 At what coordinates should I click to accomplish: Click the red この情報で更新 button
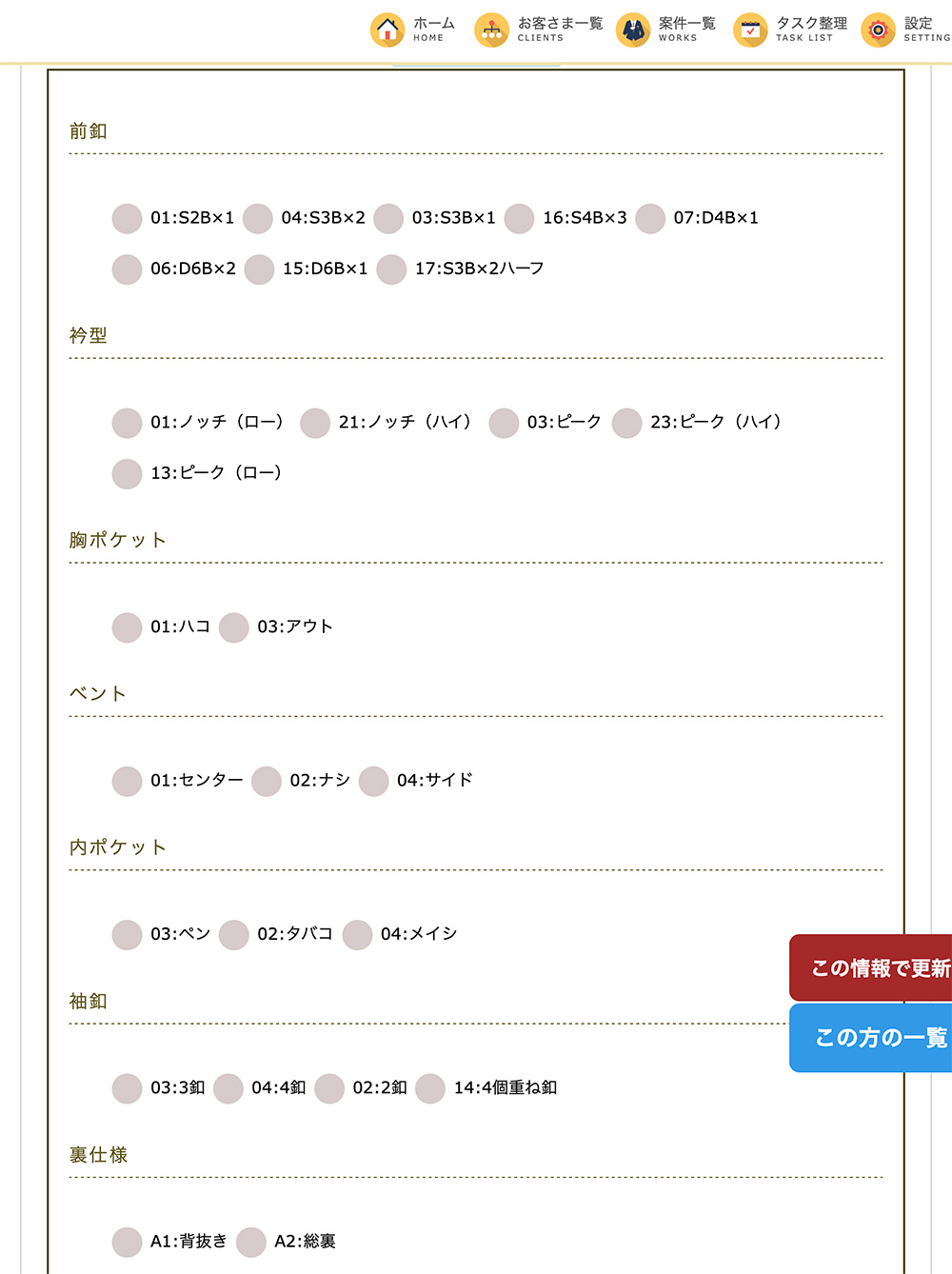tap(871, 967)
